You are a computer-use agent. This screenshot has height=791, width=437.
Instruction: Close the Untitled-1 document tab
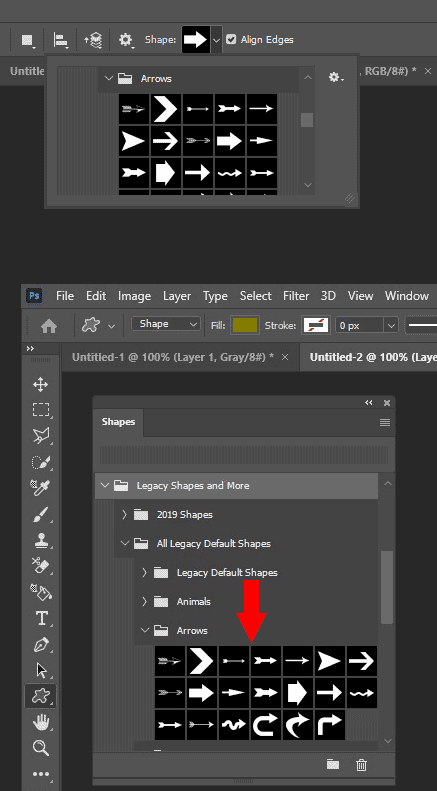point(285,357)
